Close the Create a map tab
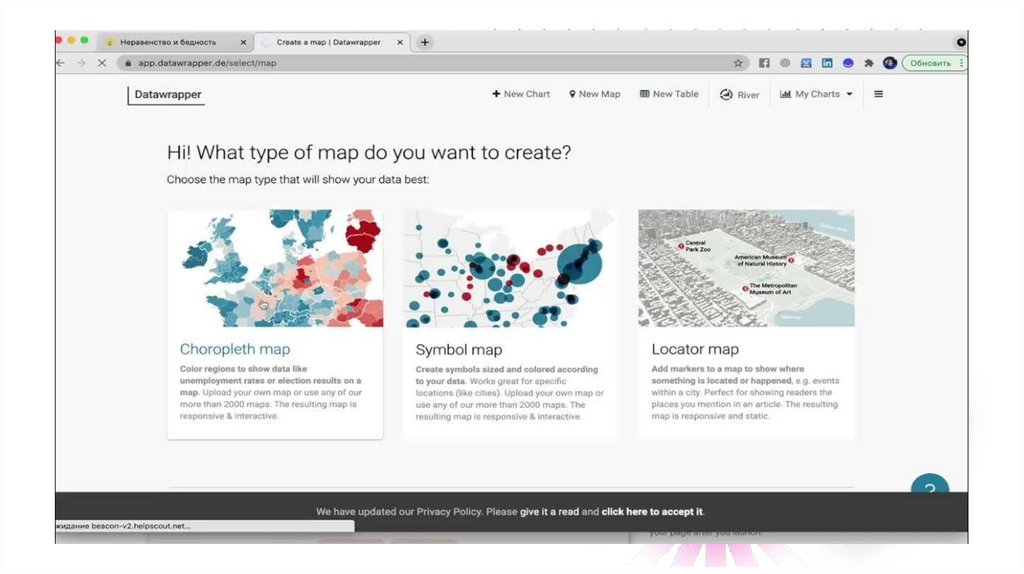1024x574 pixels. (x=400, y=42)
